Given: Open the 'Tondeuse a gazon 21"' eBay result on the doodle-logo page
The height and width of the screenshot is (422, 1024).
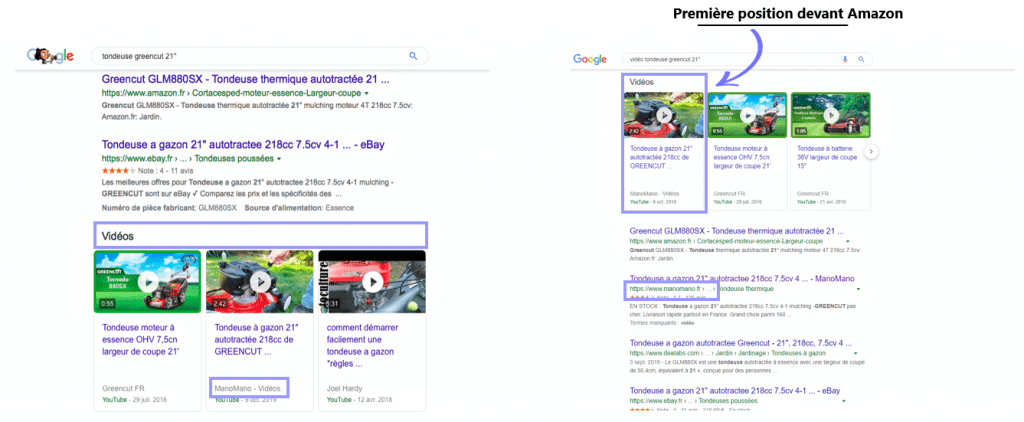Looking at the screenshot, I should 241,145.
